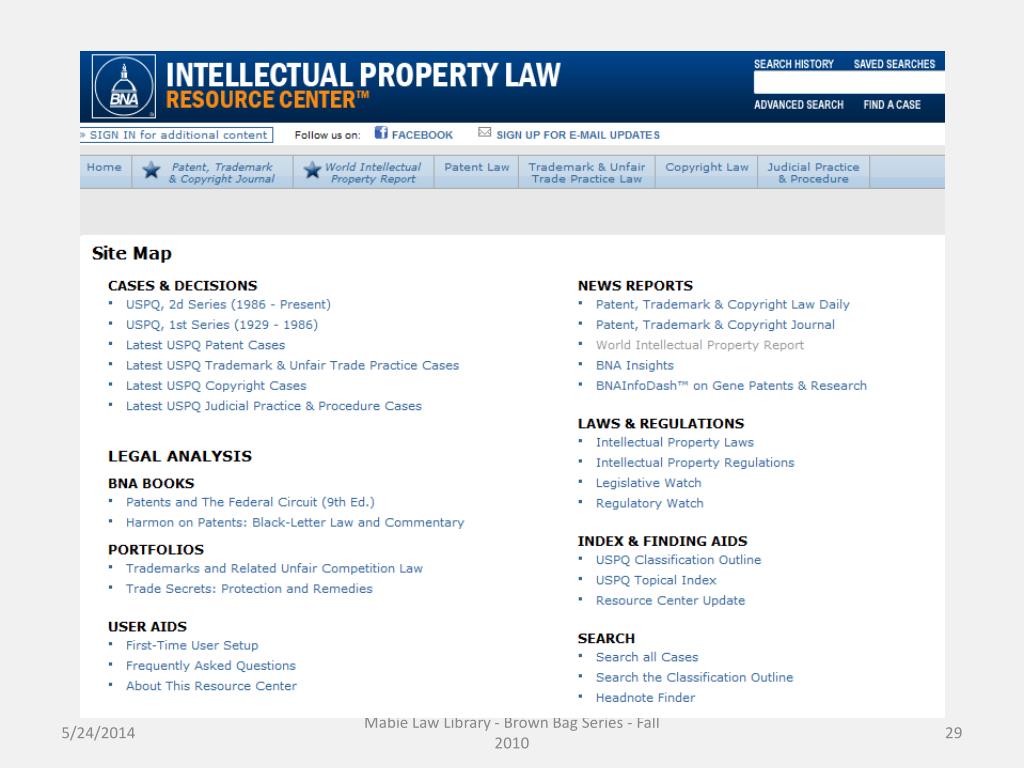This screenshot has width=1024, height=768.
Task: Open Patent, Trademark & Copyright Law Daily
Action: 722,304
